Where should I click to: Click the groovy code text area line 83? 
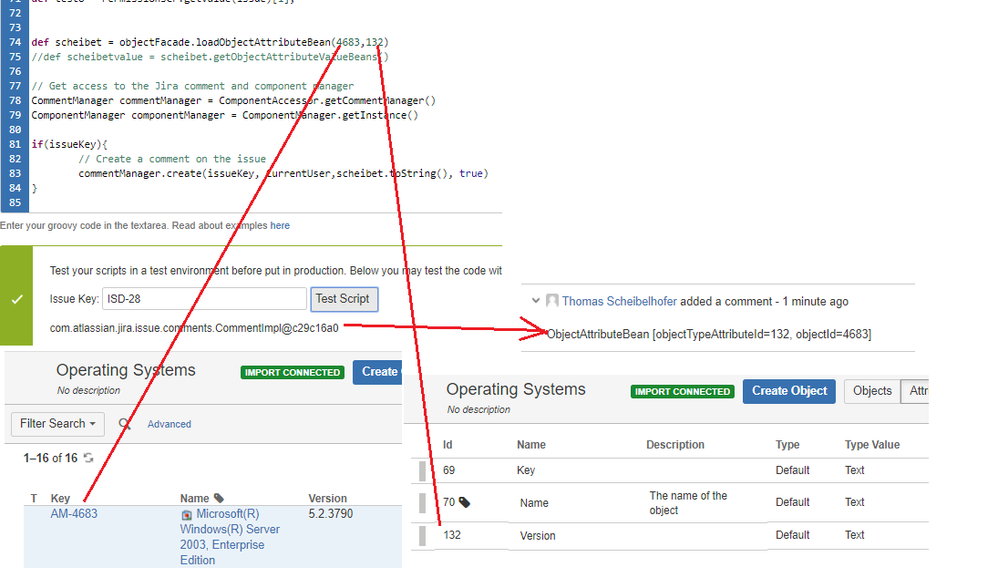click(283, 173)
